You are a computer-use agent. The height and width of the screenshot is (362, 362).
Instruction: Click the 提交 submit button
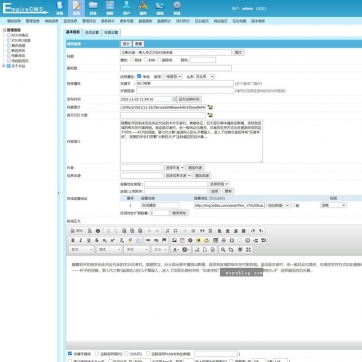click(126, 44)
